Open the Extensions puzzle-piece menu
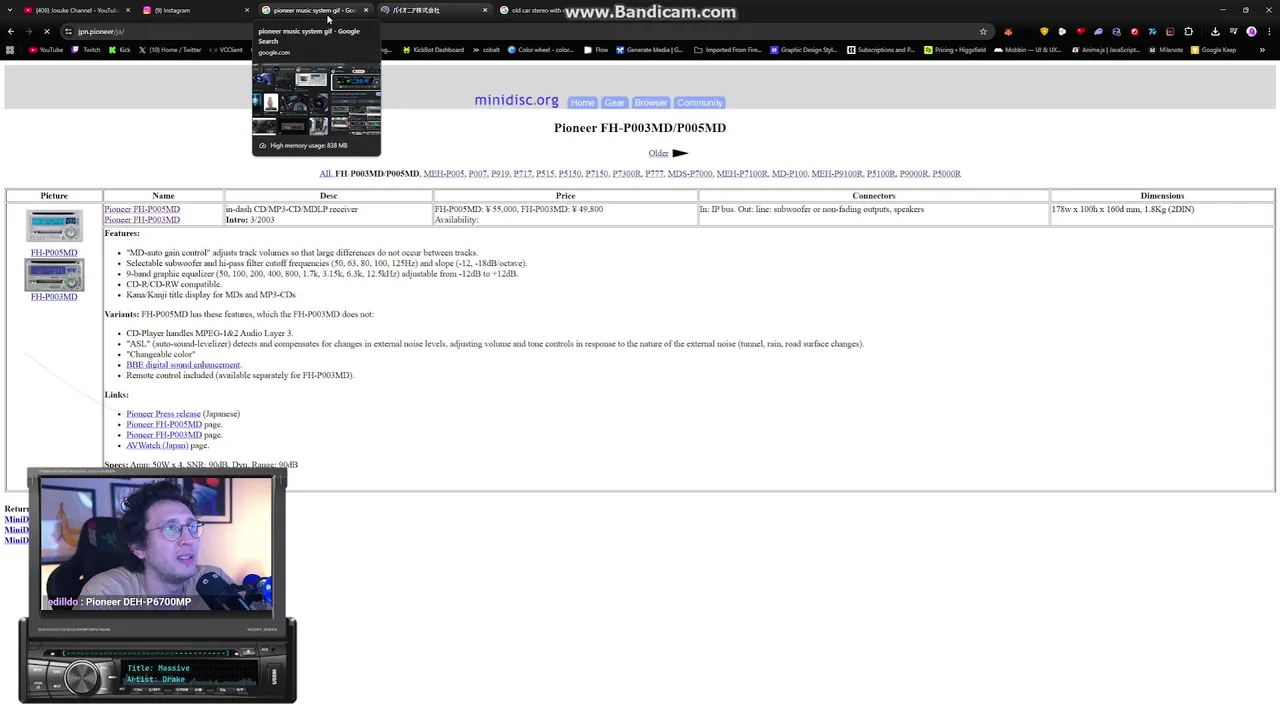The height and width of the screenshot is (720, 1280). click(x=1188, y=31)
